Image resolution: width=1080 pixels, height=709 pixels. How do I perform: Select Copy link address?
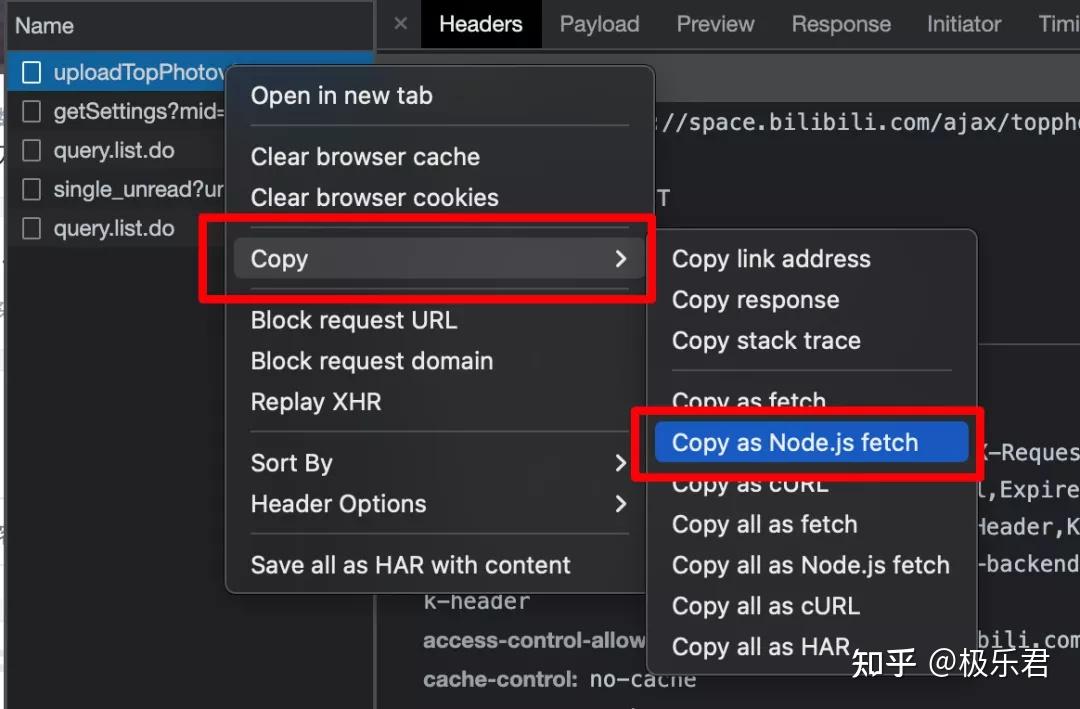click(771, 259)
